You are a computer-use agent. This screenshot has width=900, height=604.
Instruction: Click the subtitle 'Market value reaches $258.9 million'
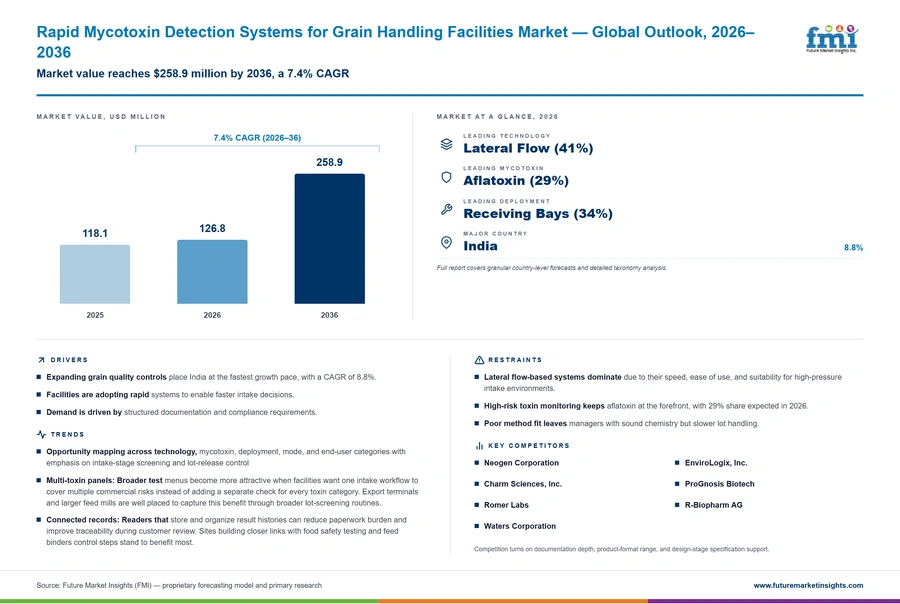[x=193, y=73]
